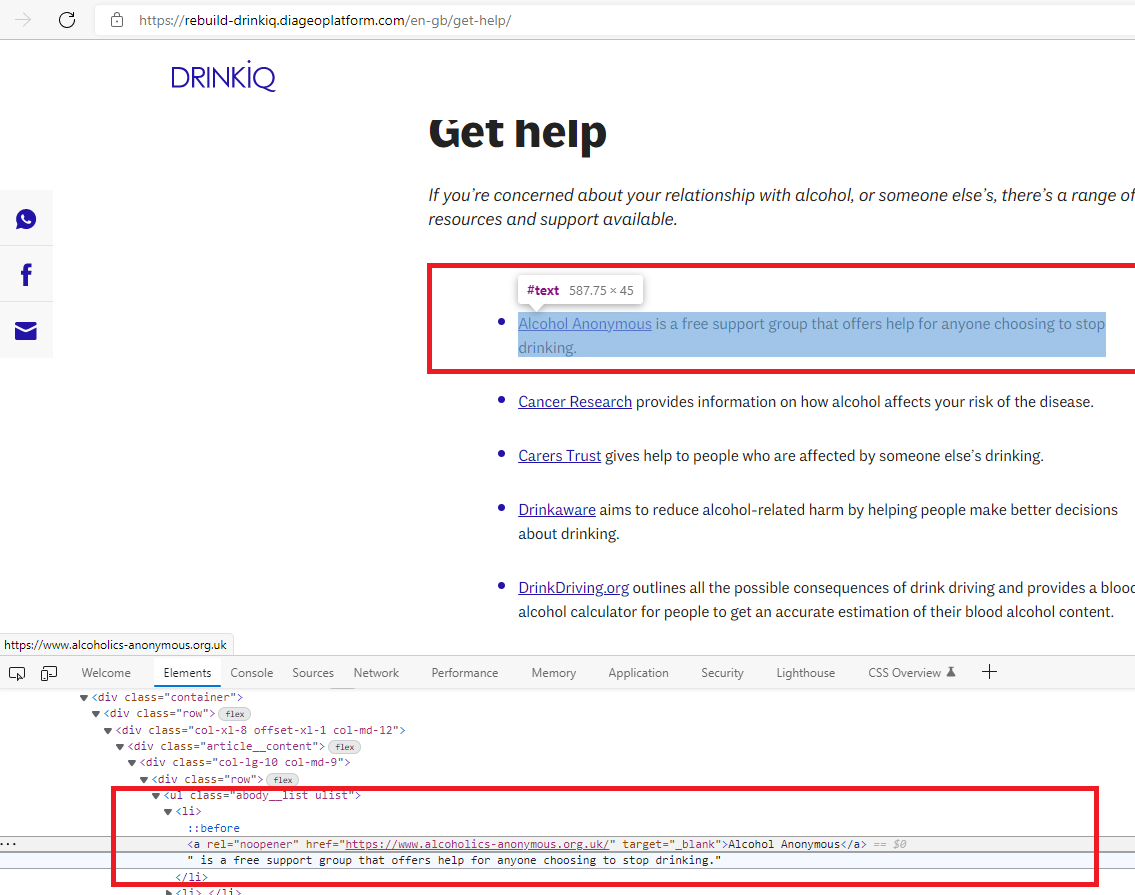Switch to the Console tab
The height and width of the screenshot is (895, 1135).
pyautogui.click(x=251, y=673)
